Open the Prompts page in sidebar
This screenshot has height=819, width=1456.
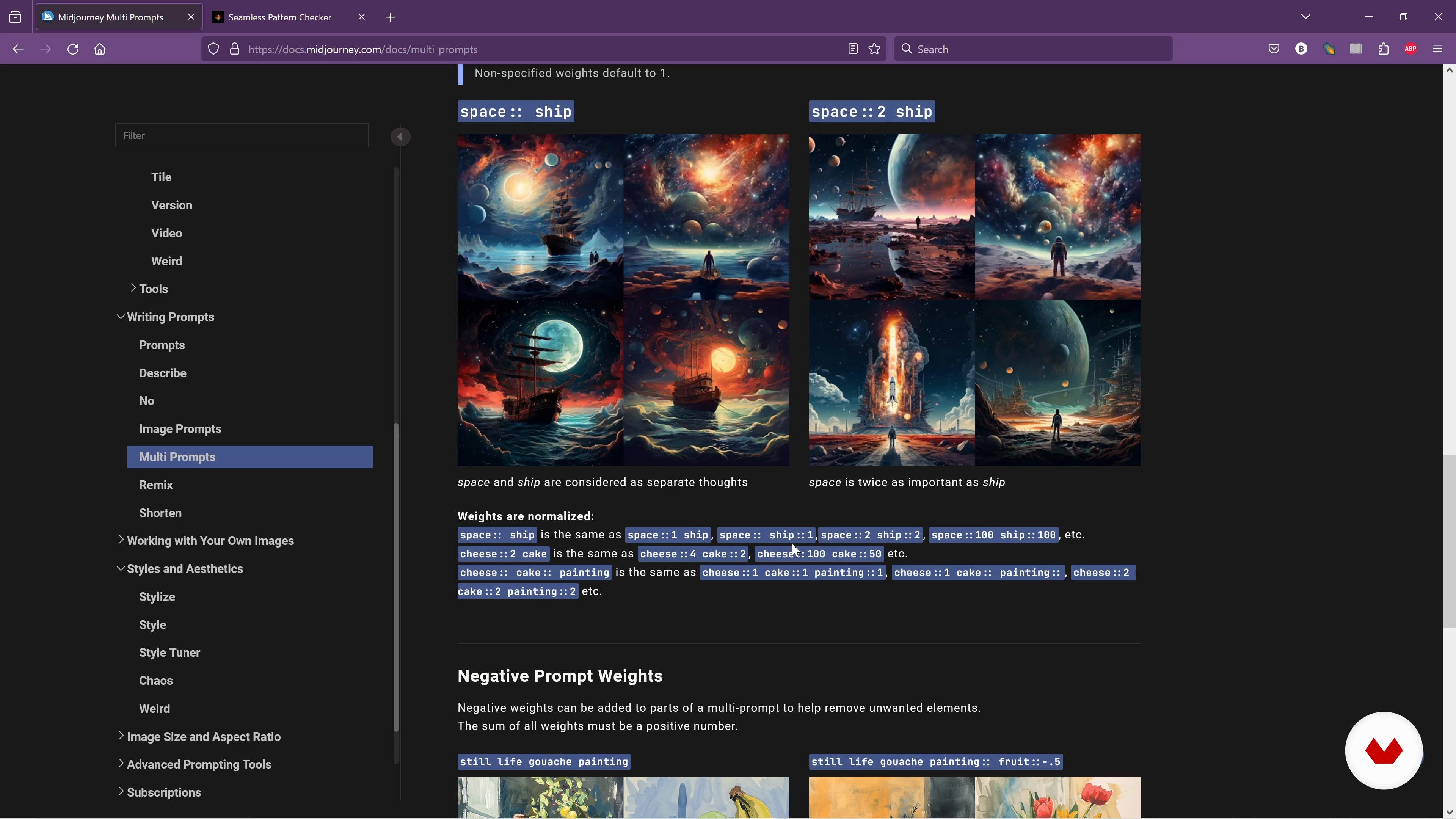click(162, 345)
